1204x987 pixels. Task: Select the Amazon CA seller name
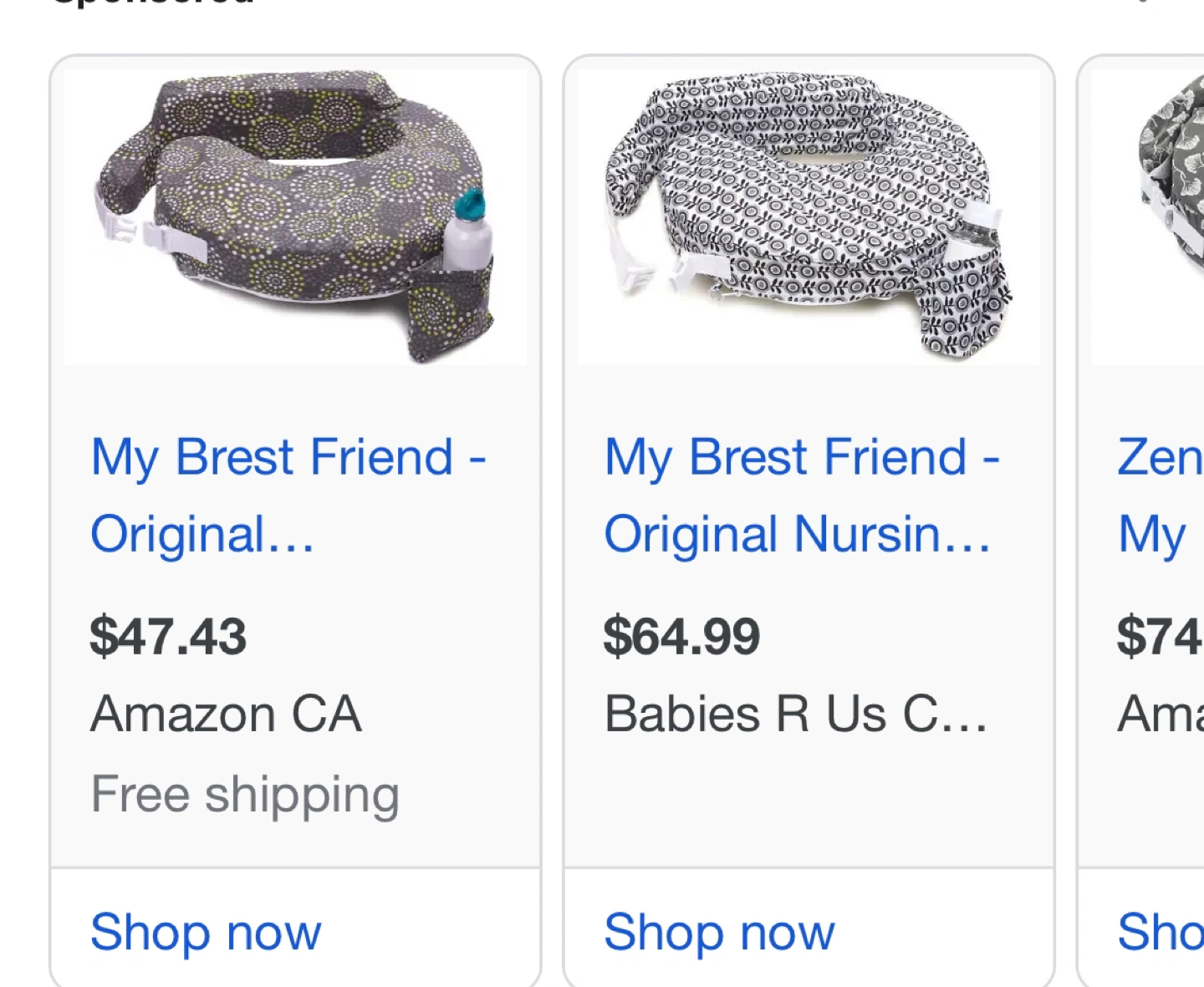[x=226, y=715]
